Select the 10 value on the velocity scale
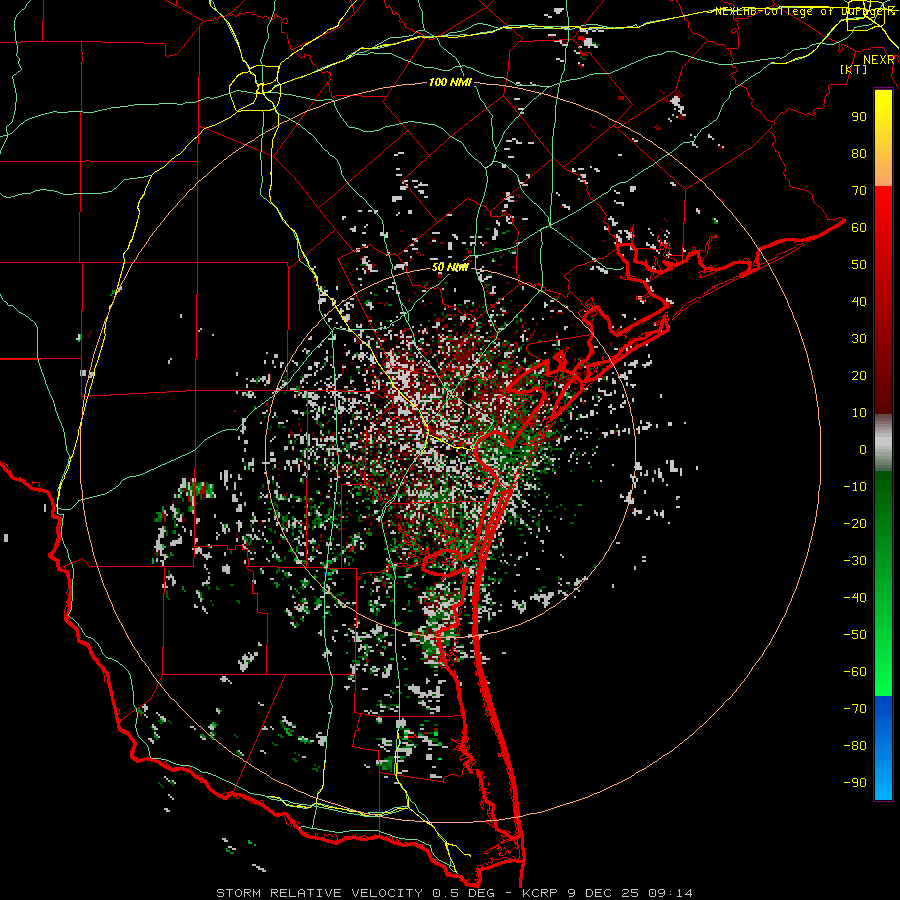900x900 pixels. (859, 413)
